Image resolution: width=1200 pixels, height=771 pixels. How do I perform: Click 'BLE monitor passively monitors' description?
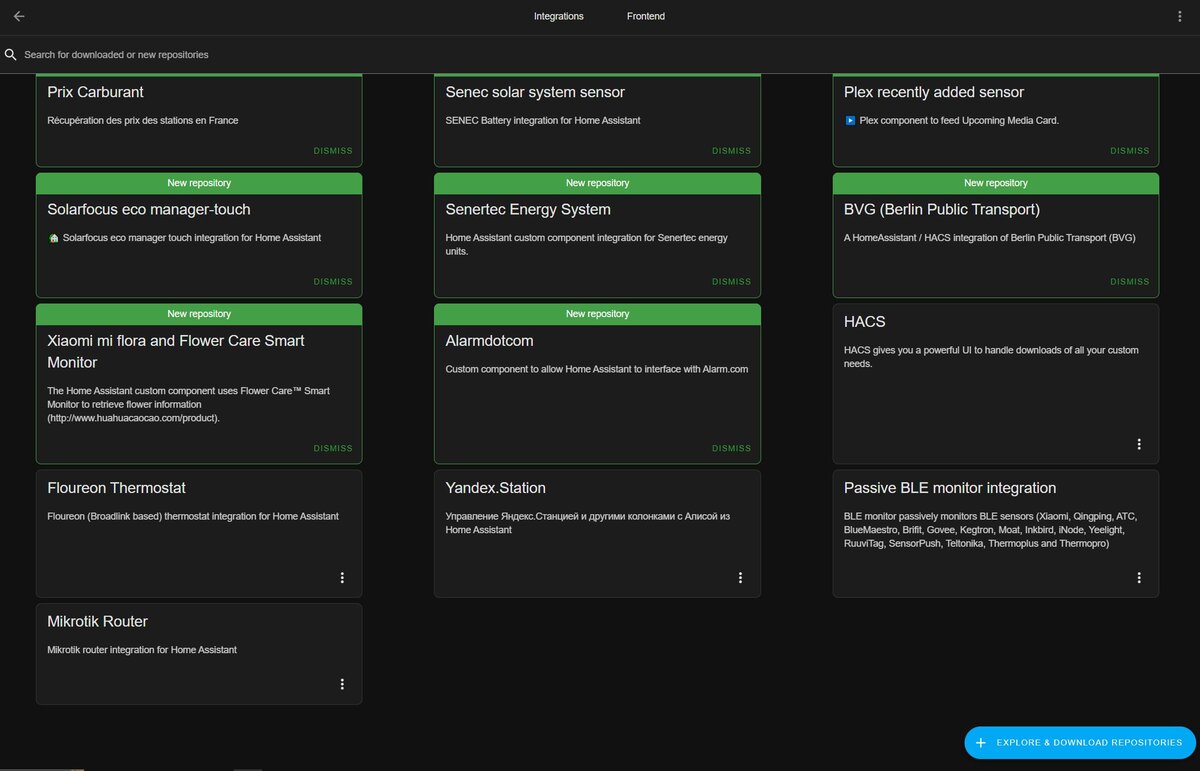click(x=991, y=530)
